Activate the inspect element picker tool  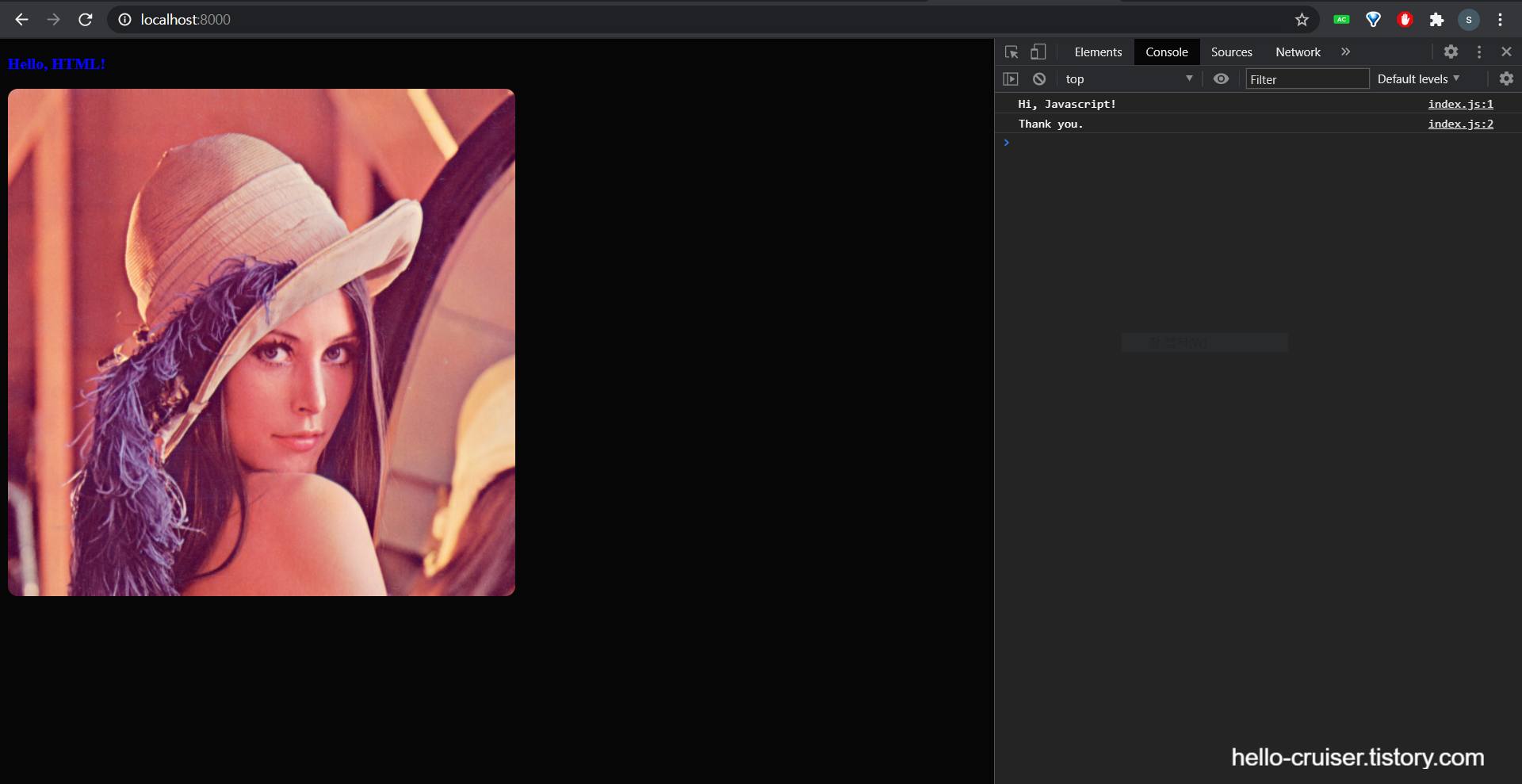click(1011, 52)
